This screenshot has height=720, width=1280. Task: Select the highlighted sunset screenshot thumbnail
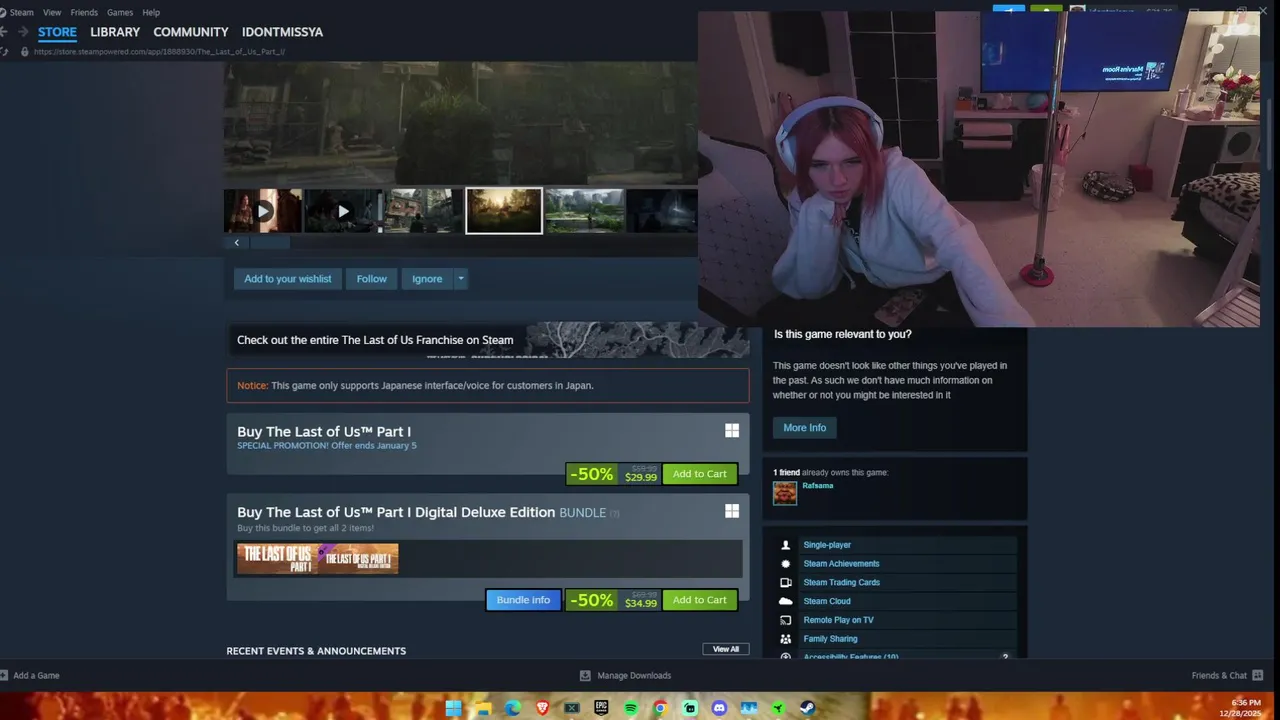(x=504, y=211)
